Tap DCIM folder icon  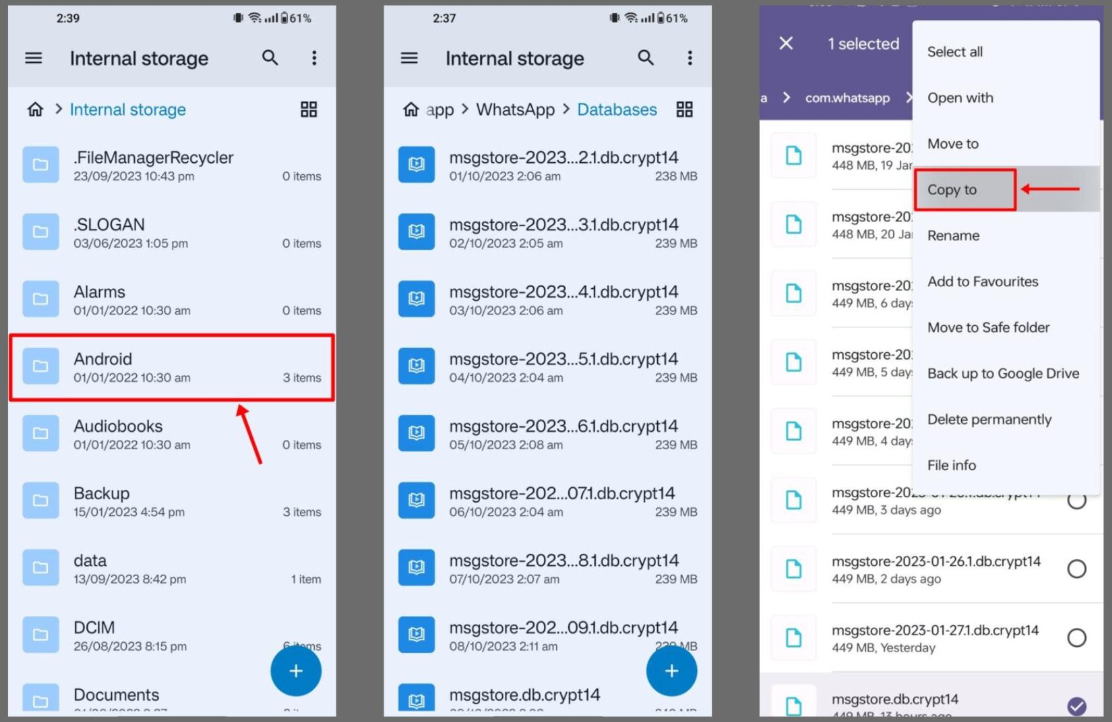pyautogui.click(x=40, y=635)
